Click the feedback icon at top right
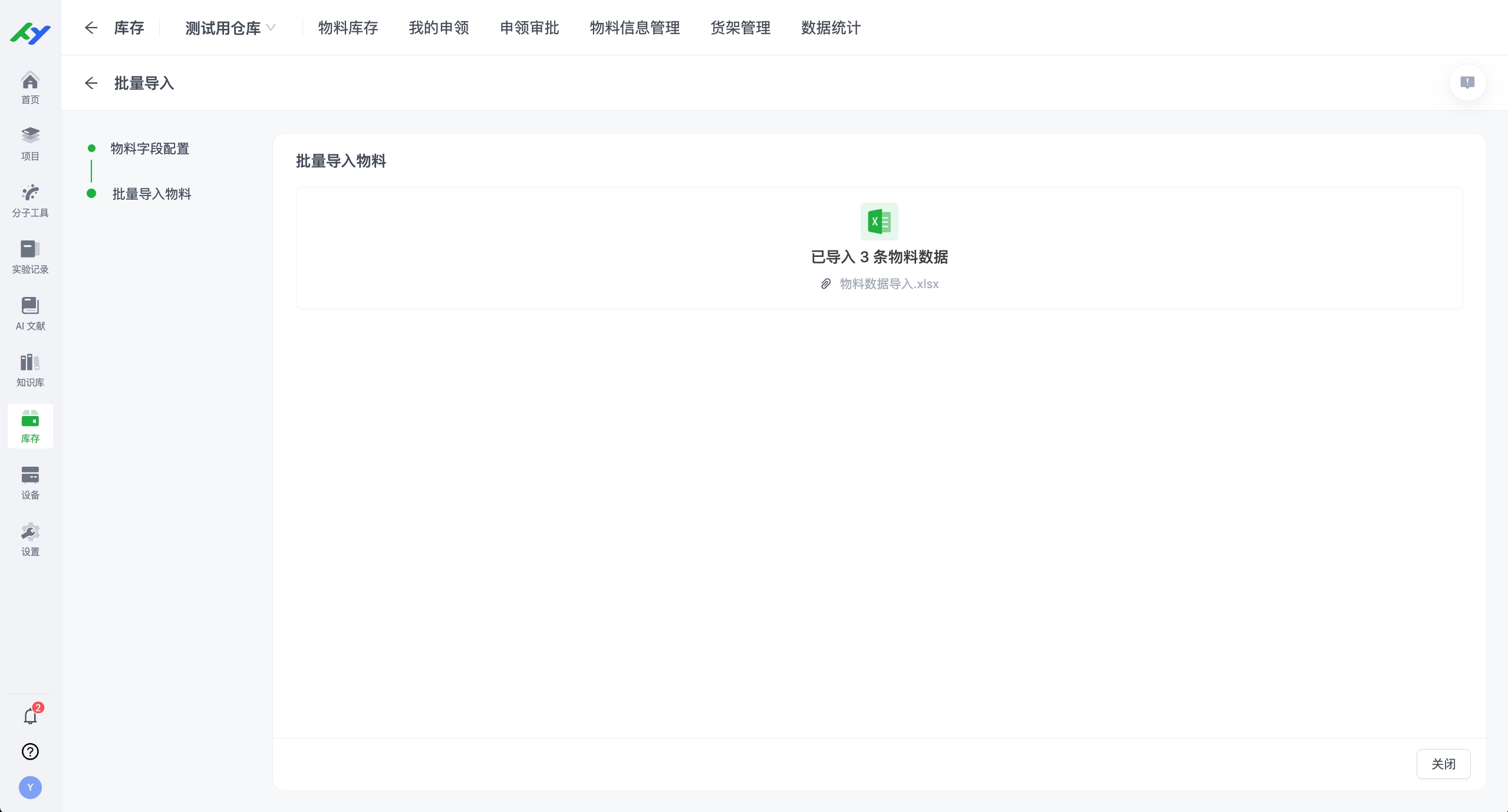 (1467, 82)
